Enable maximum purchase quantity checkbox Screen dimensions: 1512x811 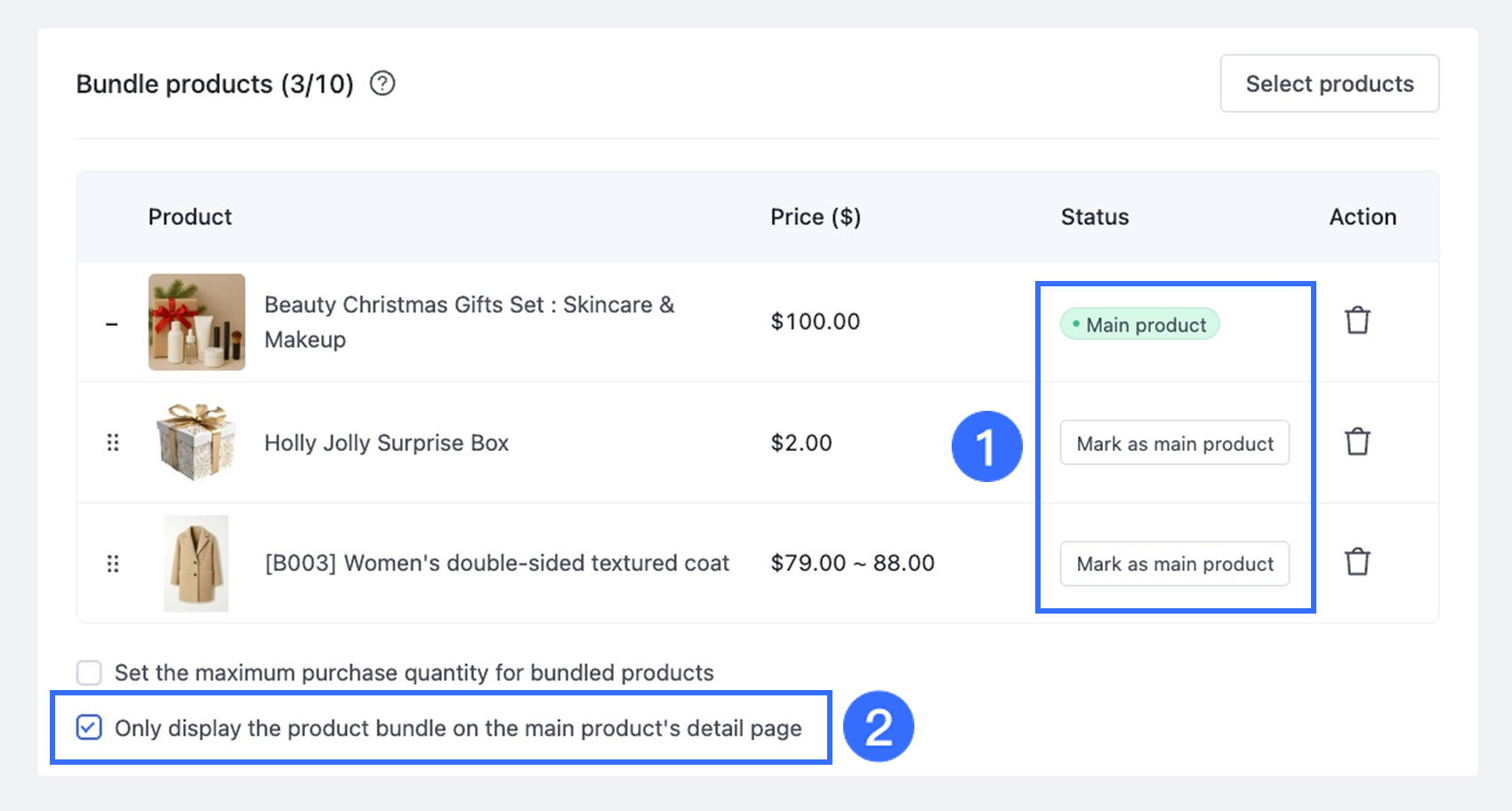89,672
